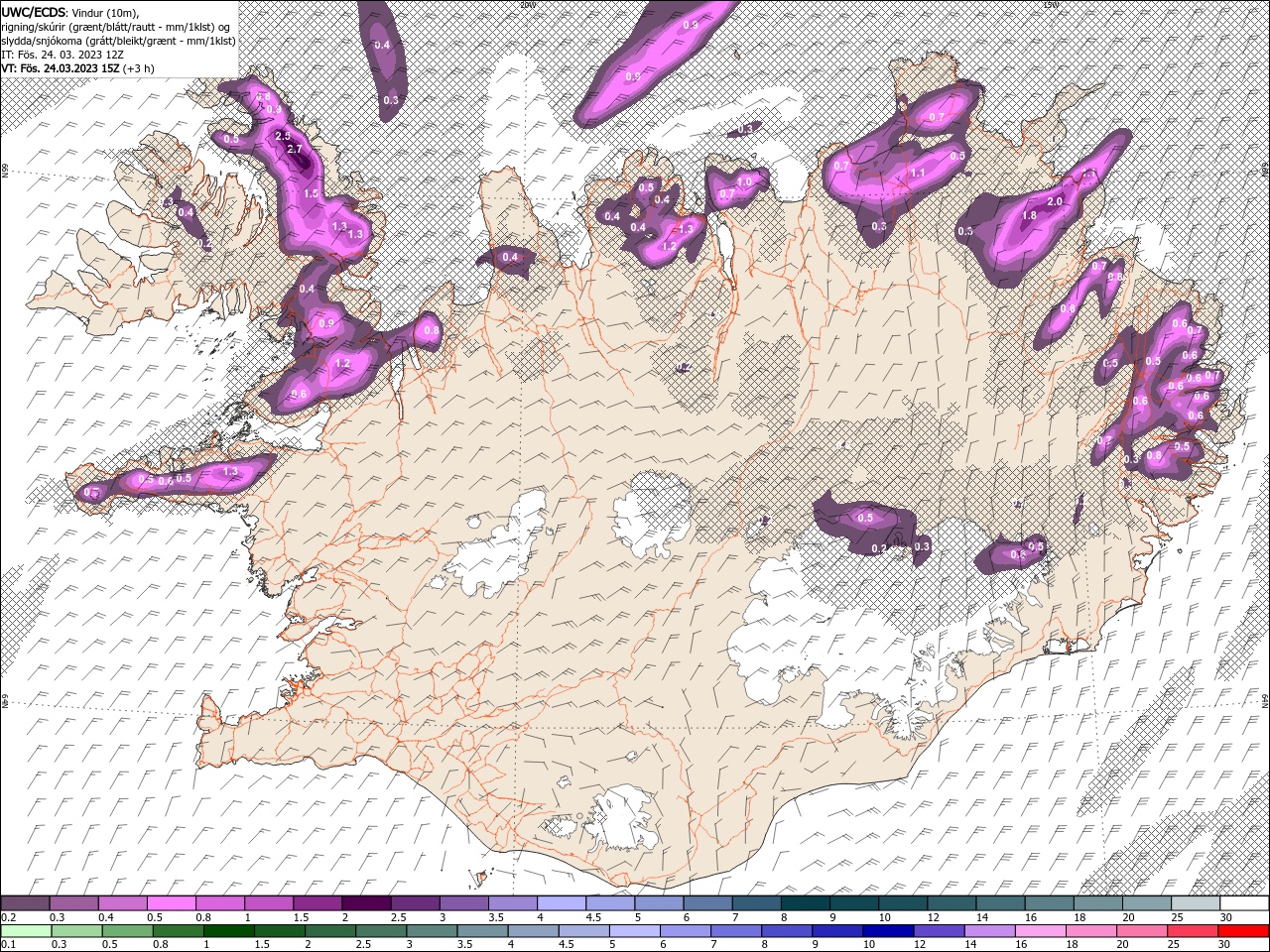The width and height of the screenshot is (1270, 952).
Task: Select the white 30 swatch in upper legend
Action: coord(1242,903)
